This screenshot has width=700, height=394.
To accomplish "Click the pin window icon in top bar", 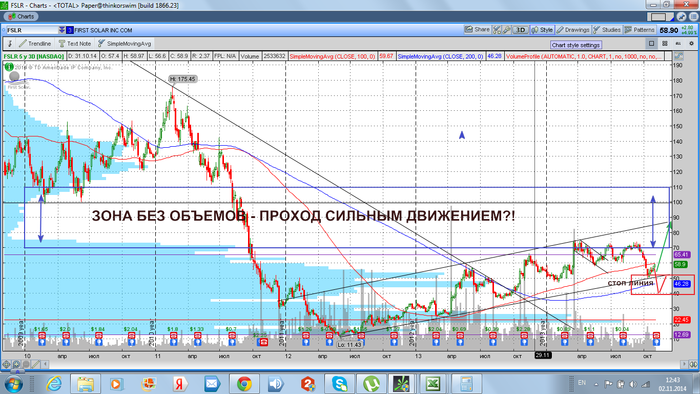I will [682, 17].
